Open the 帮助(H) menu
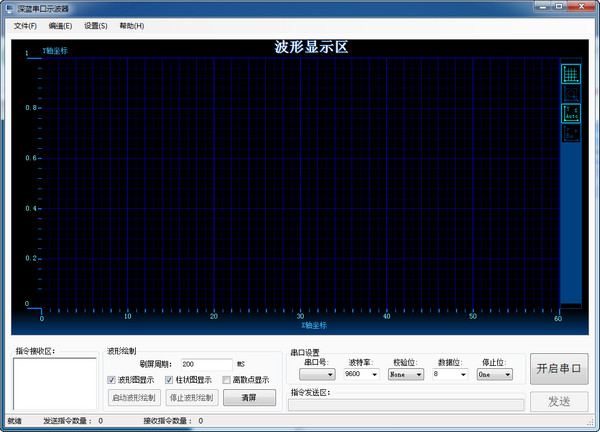This screenshot has height=432, width=600. [x=131, y=25]
